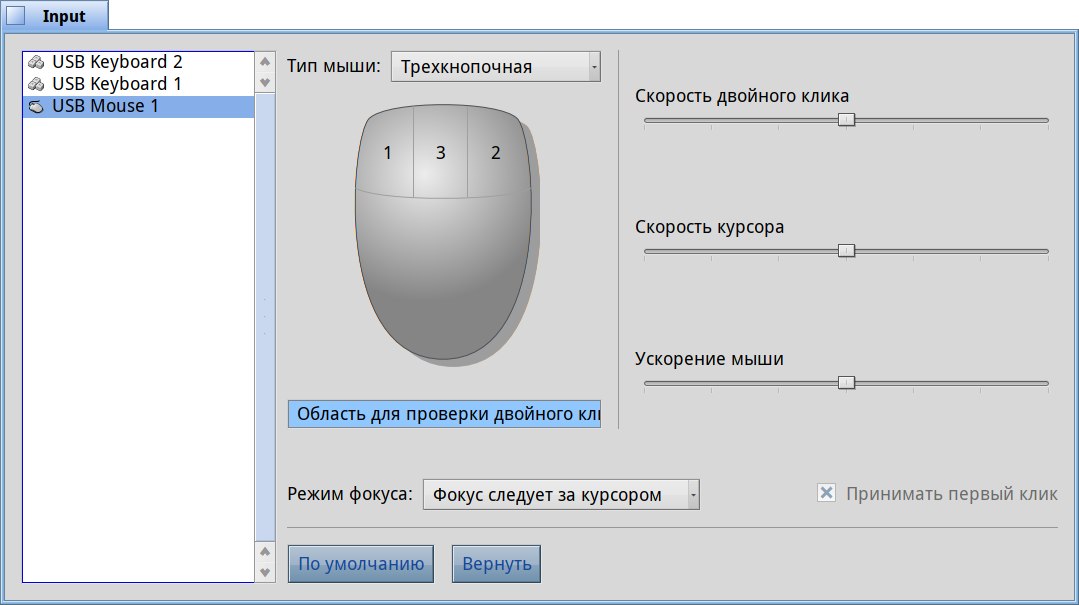Select USB Keyboard 2 in device list
Viewport: 1079px width, 605px height.
[138, 62]
